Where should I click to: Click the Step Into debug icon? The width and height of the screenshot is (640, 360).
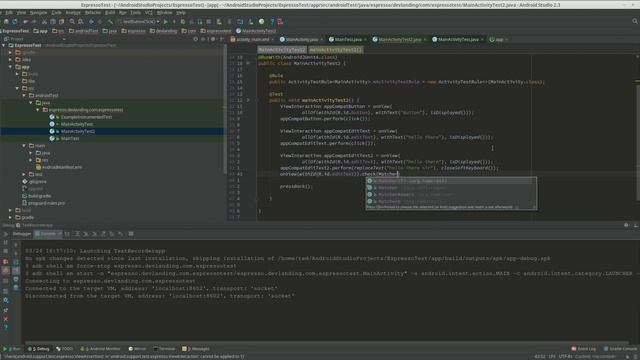point(86,234)
